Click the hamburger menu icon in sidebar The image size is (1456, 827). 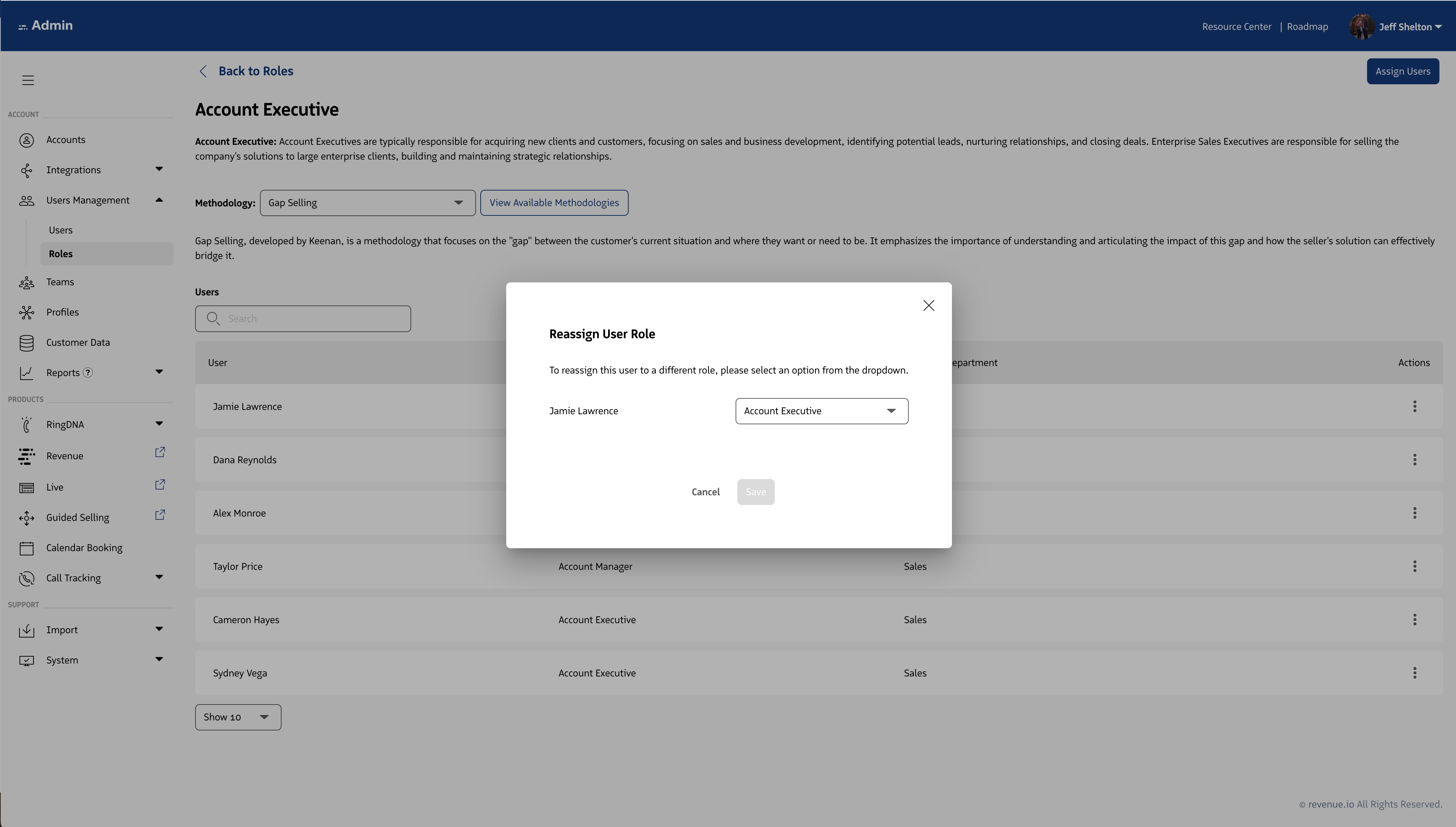pyautogui.click(x=28, y=80)
